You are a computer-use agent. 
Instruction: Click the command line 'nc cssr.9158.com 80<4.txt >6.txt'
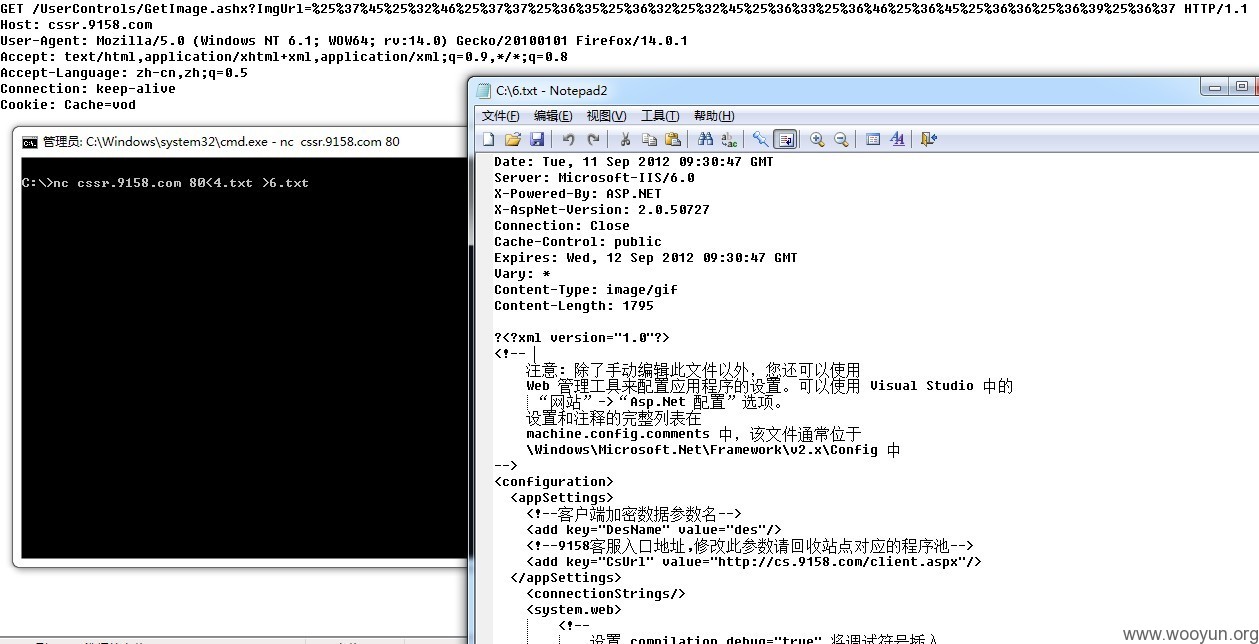[180, 183]
